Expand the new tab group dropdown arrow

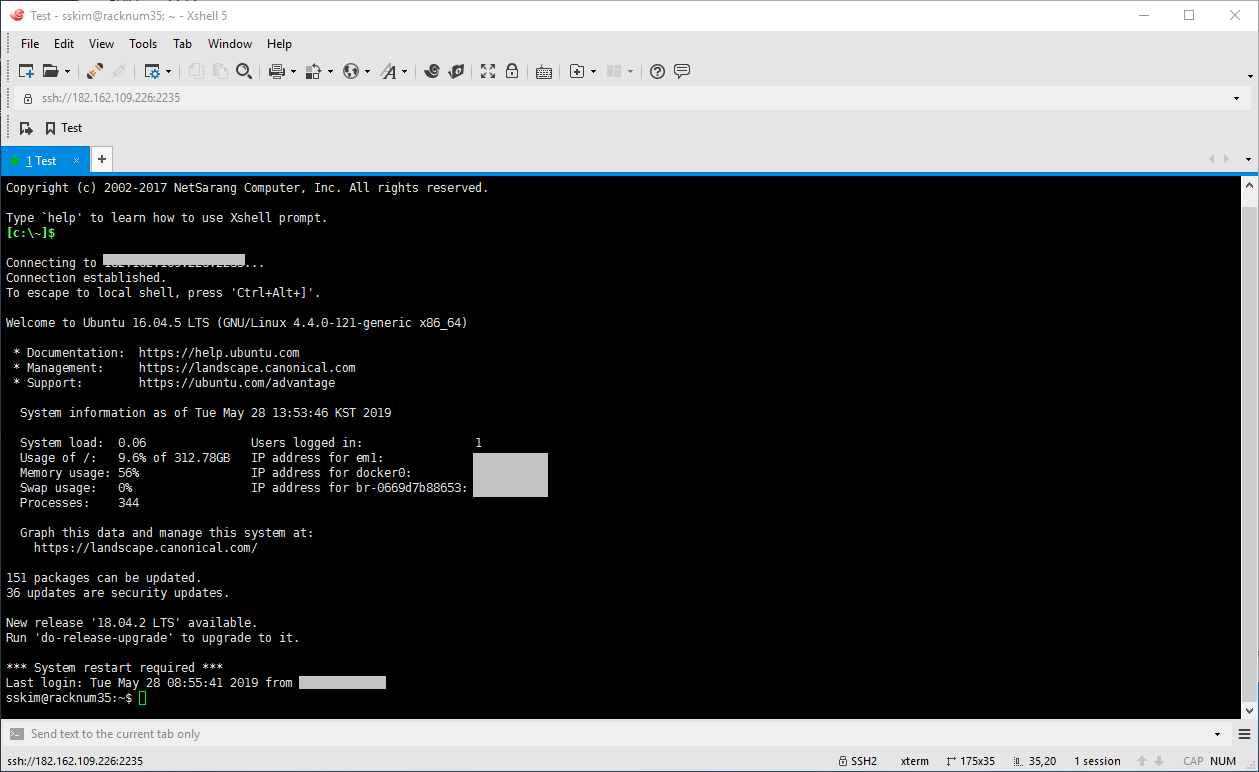click(x=593, y=71)
